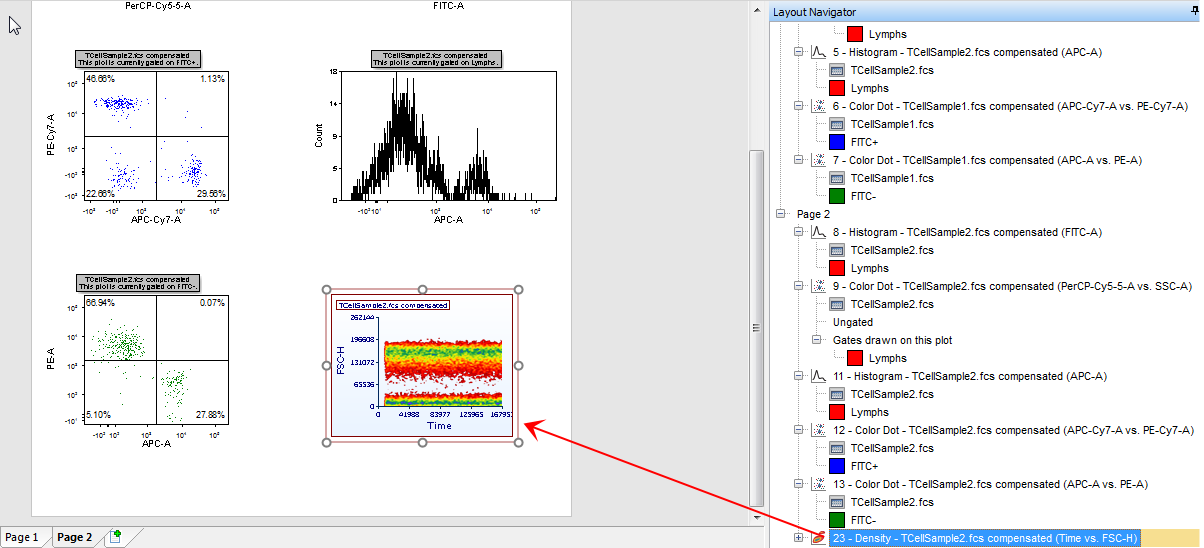Collapse 'Gates drawn on this plot' node
The width and height of the screenshot is (1204, 548).
pyautogui.click(x=817, y=340)
